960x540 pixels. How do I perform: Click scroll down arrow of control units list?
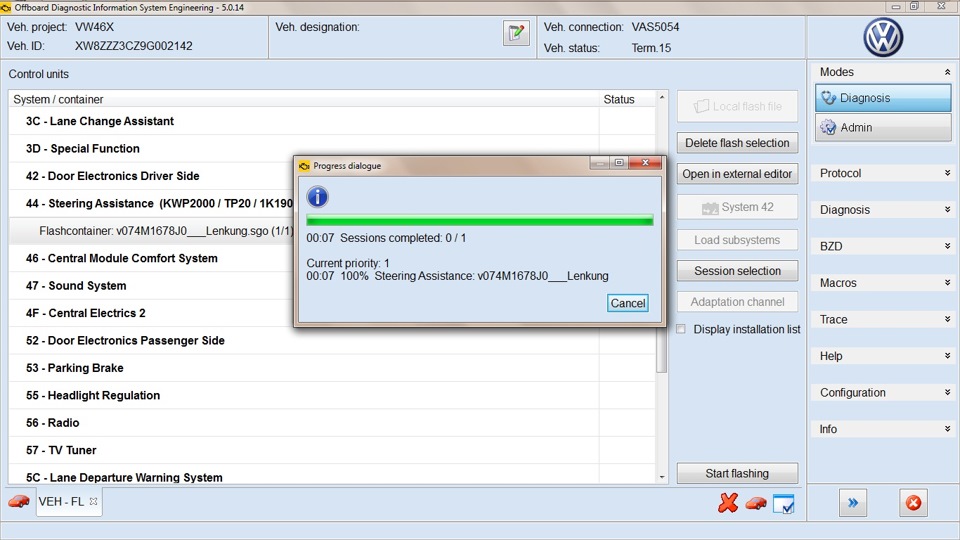[x=661, y=477]
